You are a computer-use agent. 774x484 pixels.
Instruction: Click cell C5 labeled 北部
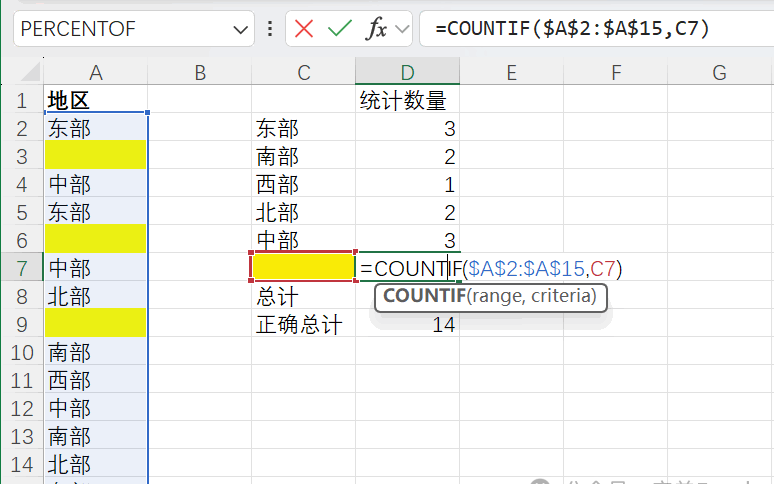click(304, 213)
